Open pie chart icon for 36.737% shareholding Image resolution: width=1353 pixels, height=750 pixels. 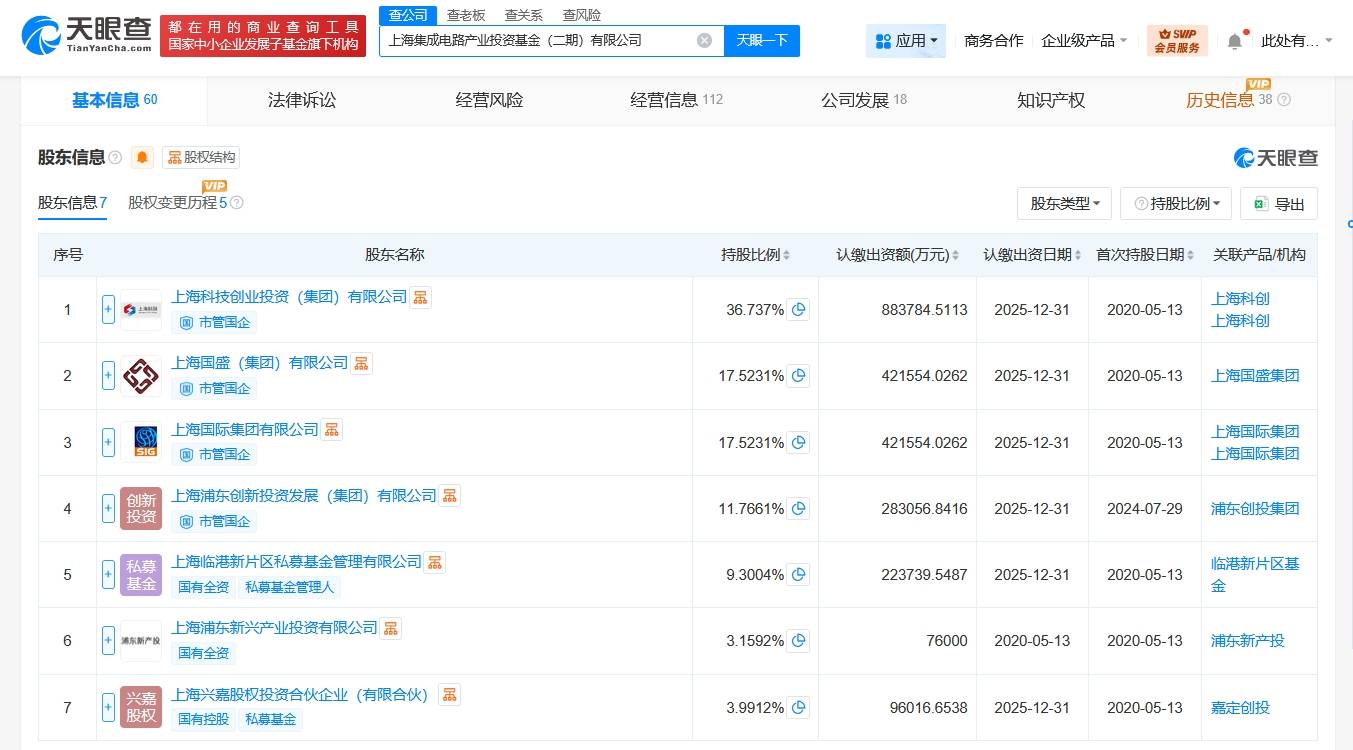(798, 310)
